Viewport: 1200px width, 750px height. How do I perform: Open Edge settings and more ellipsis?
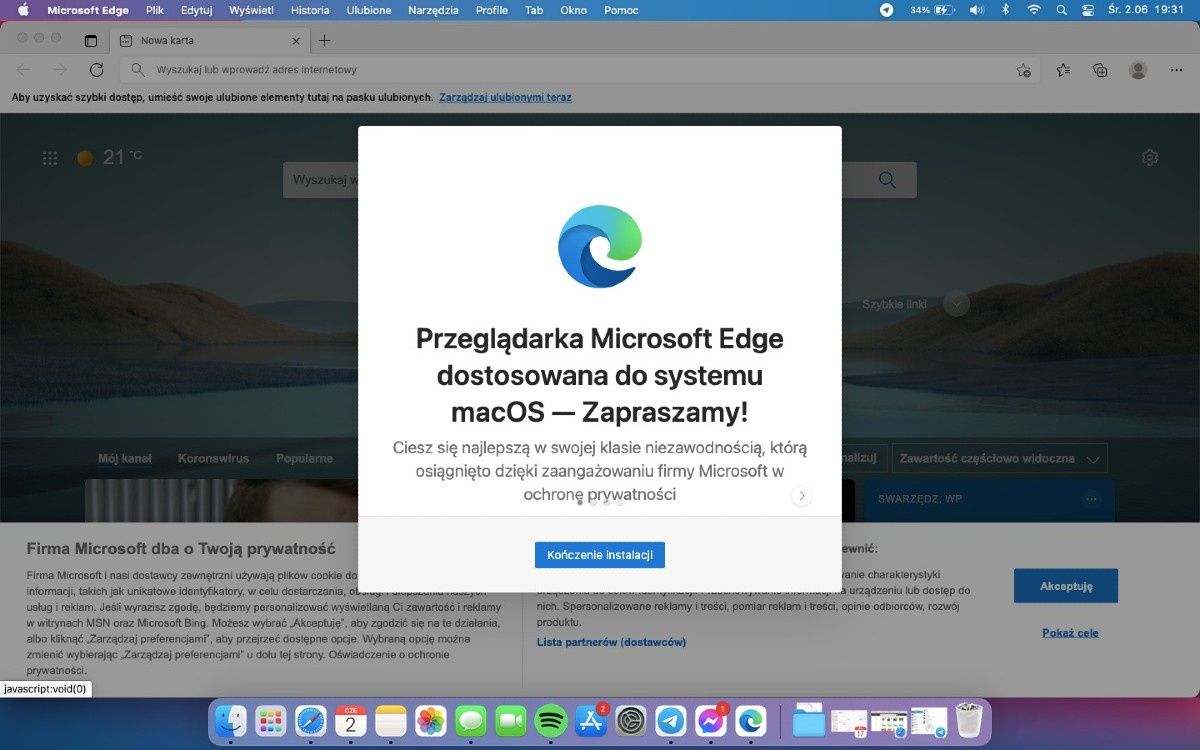point(1176,70)
